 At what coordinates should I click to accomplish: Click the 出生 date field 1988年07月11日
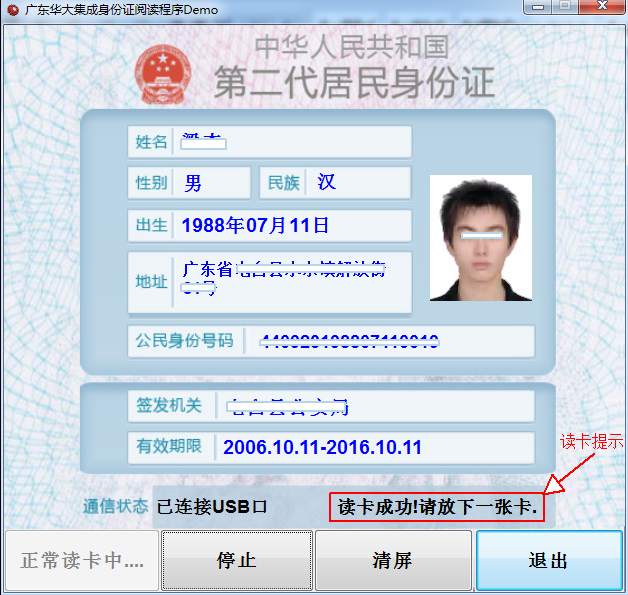tap(291, 225)
